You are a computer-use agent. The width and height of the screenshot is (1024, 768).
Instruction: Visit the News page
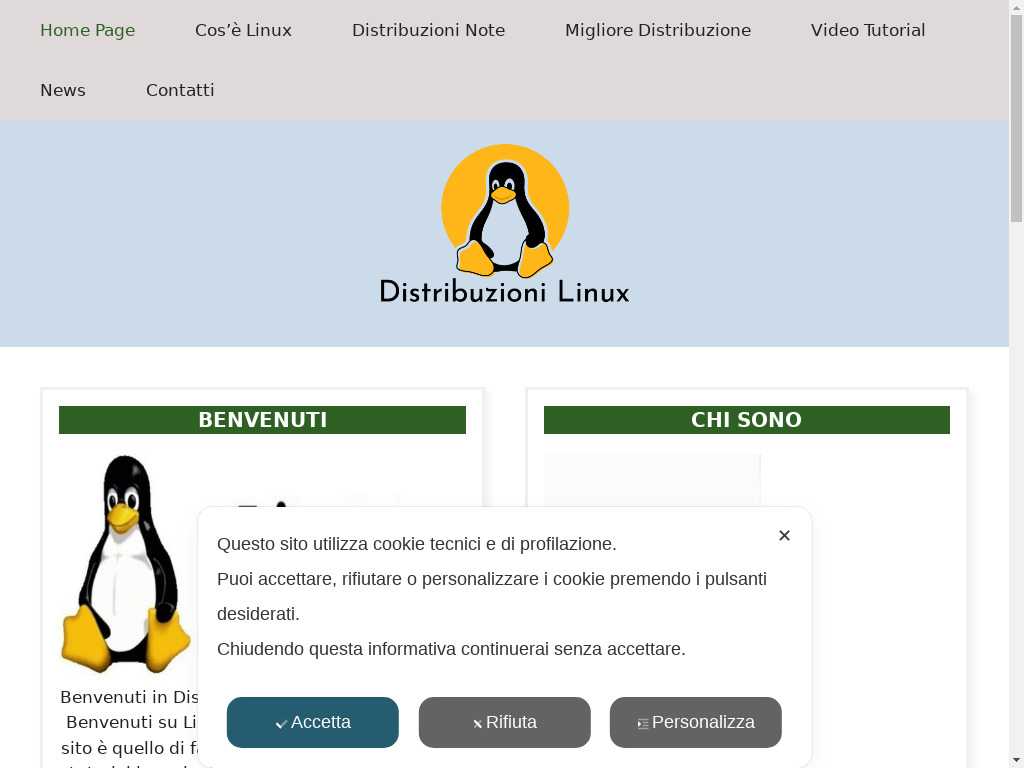pos(63,90)
